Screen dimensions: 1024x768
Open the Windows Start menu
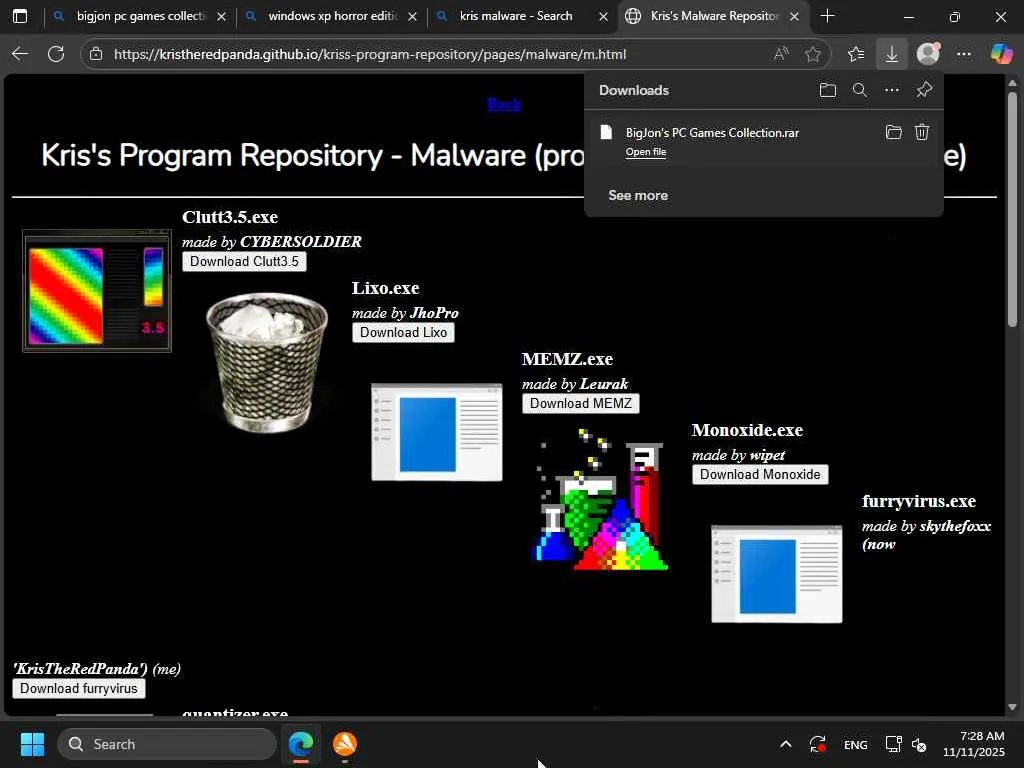32,744
